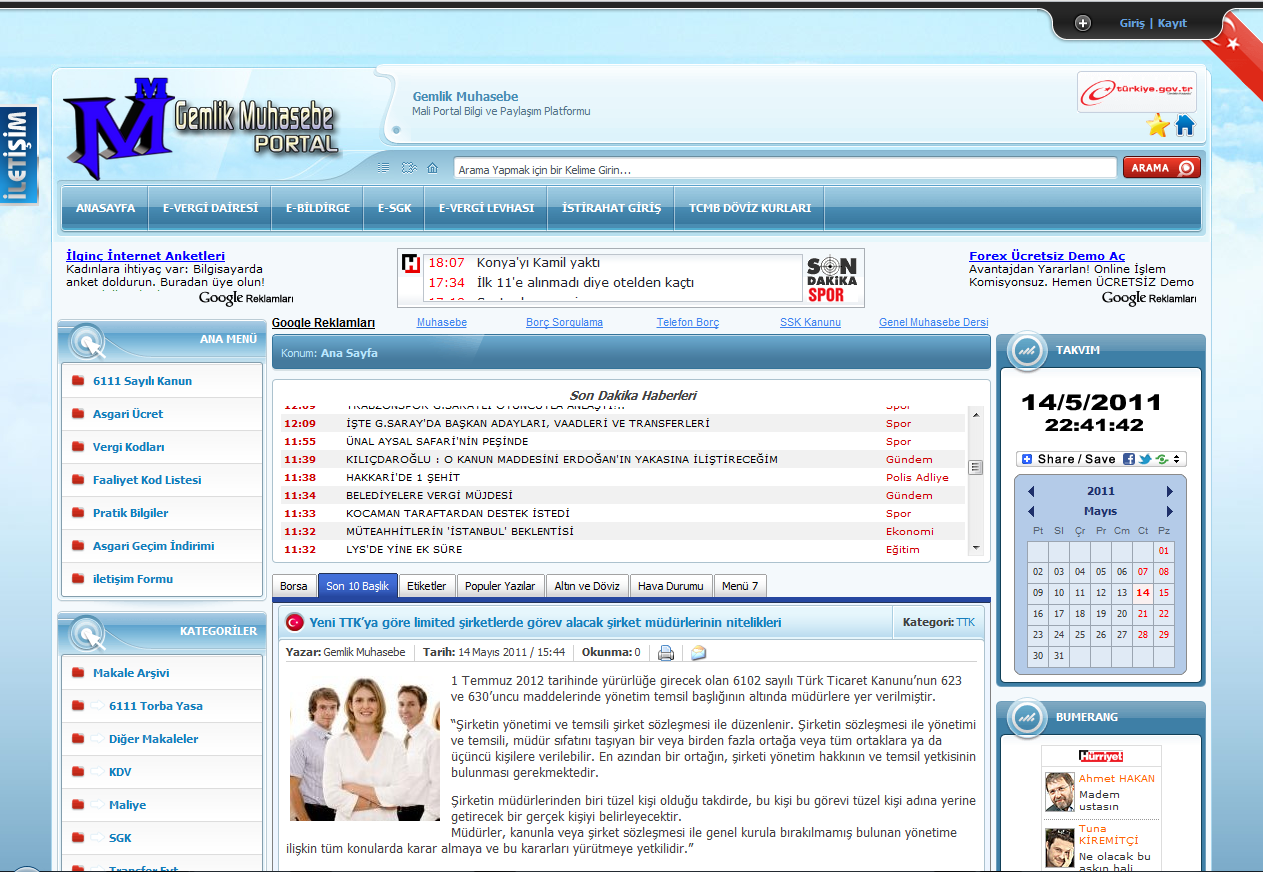Click the Turkish flag icon beside article title
This screenshot has width=1263, height=872.
click(x=294, y=622)
